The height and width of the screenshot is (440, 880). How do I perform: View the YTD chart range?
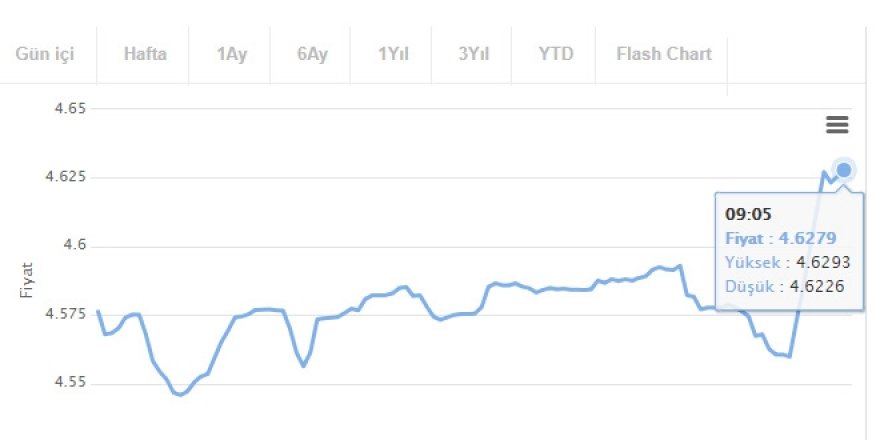[x=555, y=54]
